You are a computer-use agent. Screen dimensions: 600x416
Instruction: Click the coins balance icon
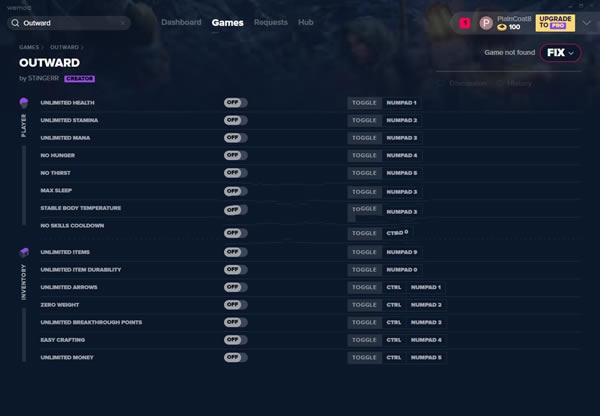click(x=502, y=27)
